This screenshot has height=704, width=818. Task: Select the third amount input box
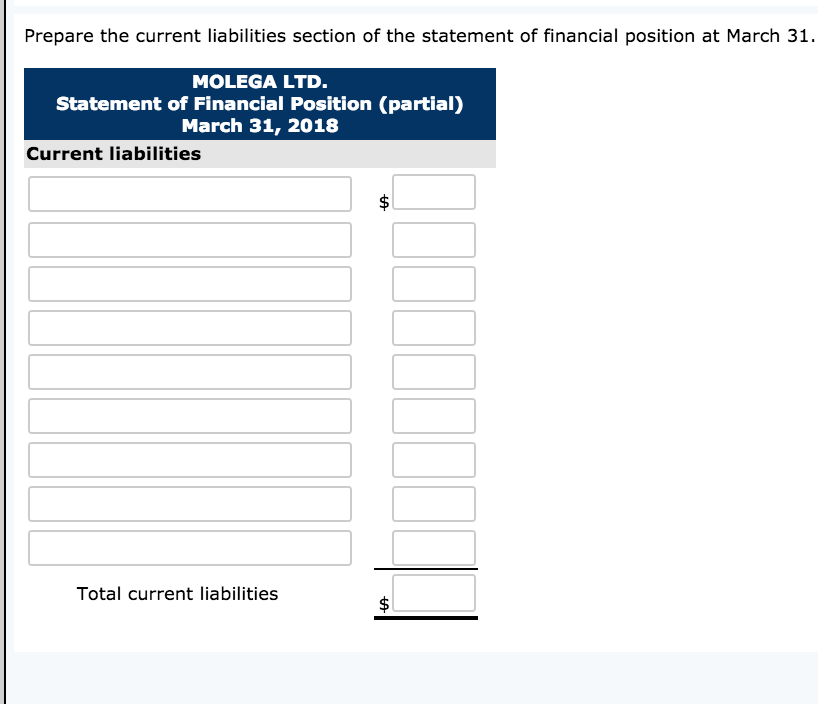(434, 283)
